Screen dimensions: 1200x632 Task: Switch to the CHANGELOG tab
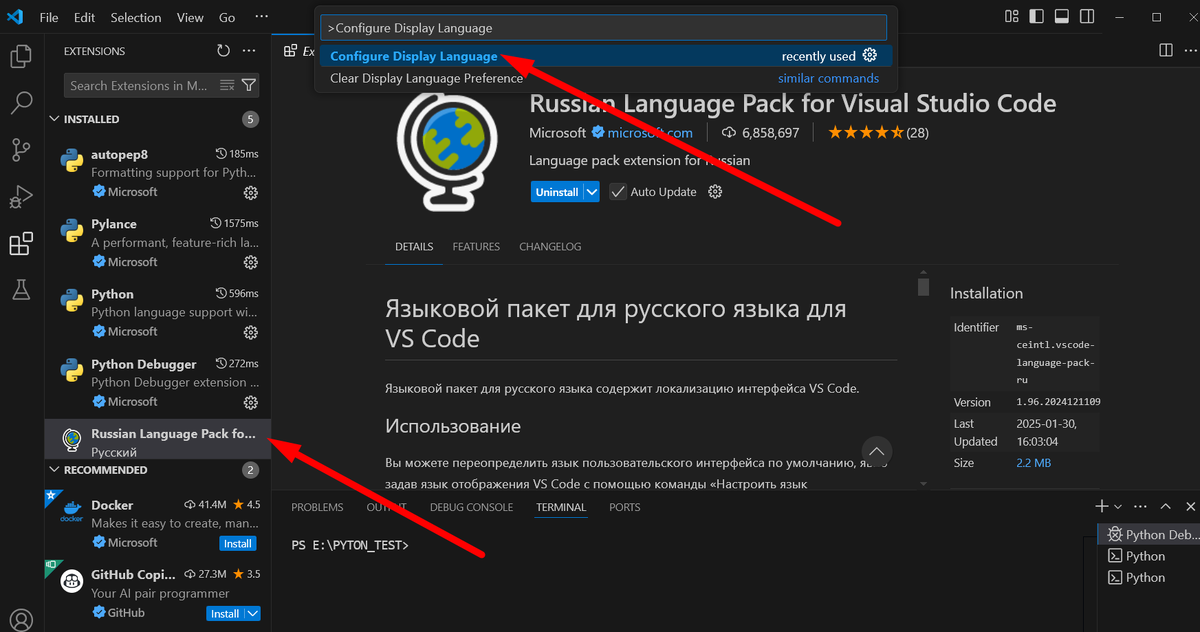550,246
